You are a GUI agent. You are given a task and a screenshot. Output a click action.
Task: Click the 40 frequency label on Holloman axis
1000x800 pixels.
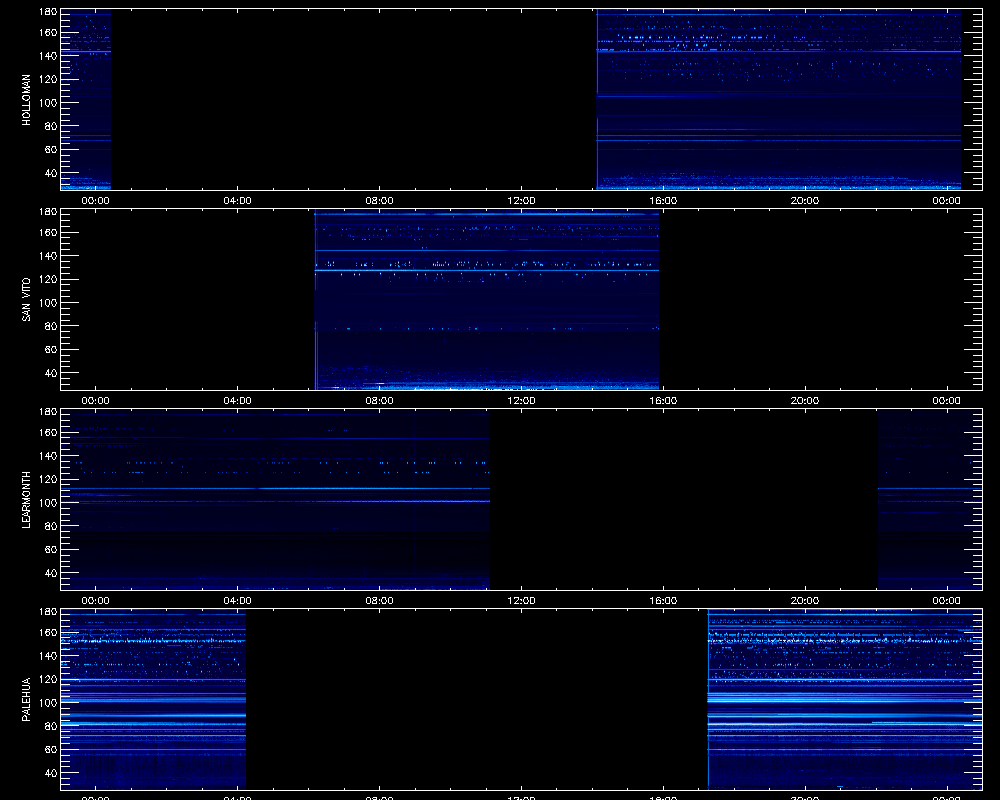pos(51,173)
